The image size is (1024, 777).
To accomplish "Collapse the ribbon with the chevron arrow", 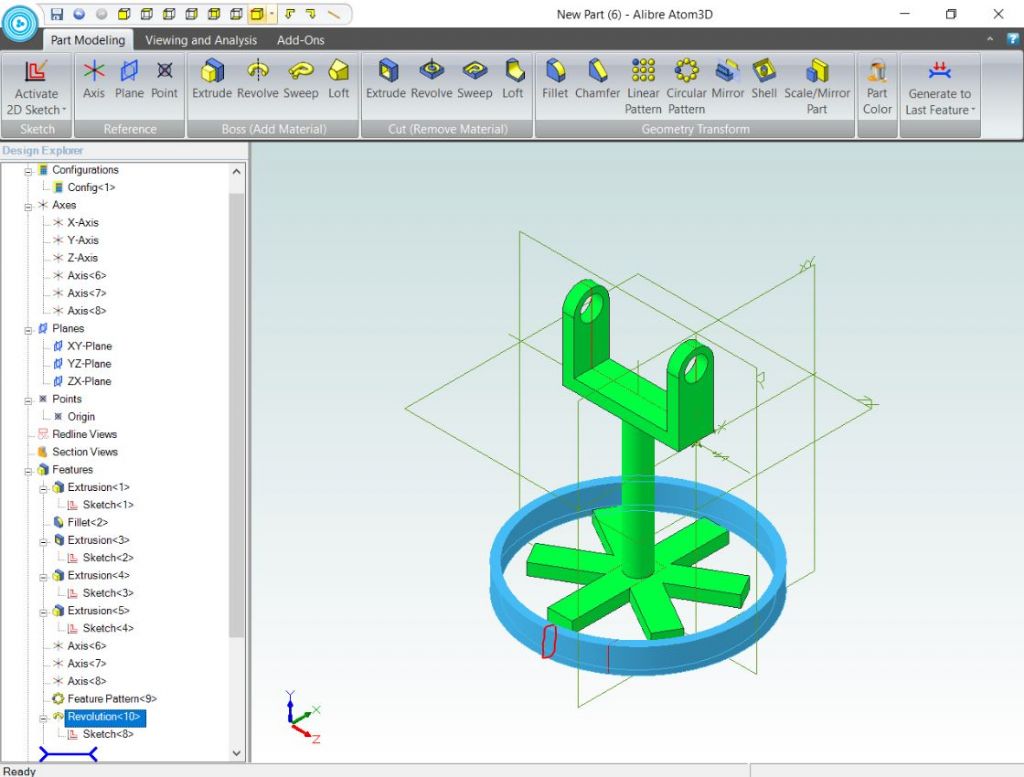I will click(990, 39).
